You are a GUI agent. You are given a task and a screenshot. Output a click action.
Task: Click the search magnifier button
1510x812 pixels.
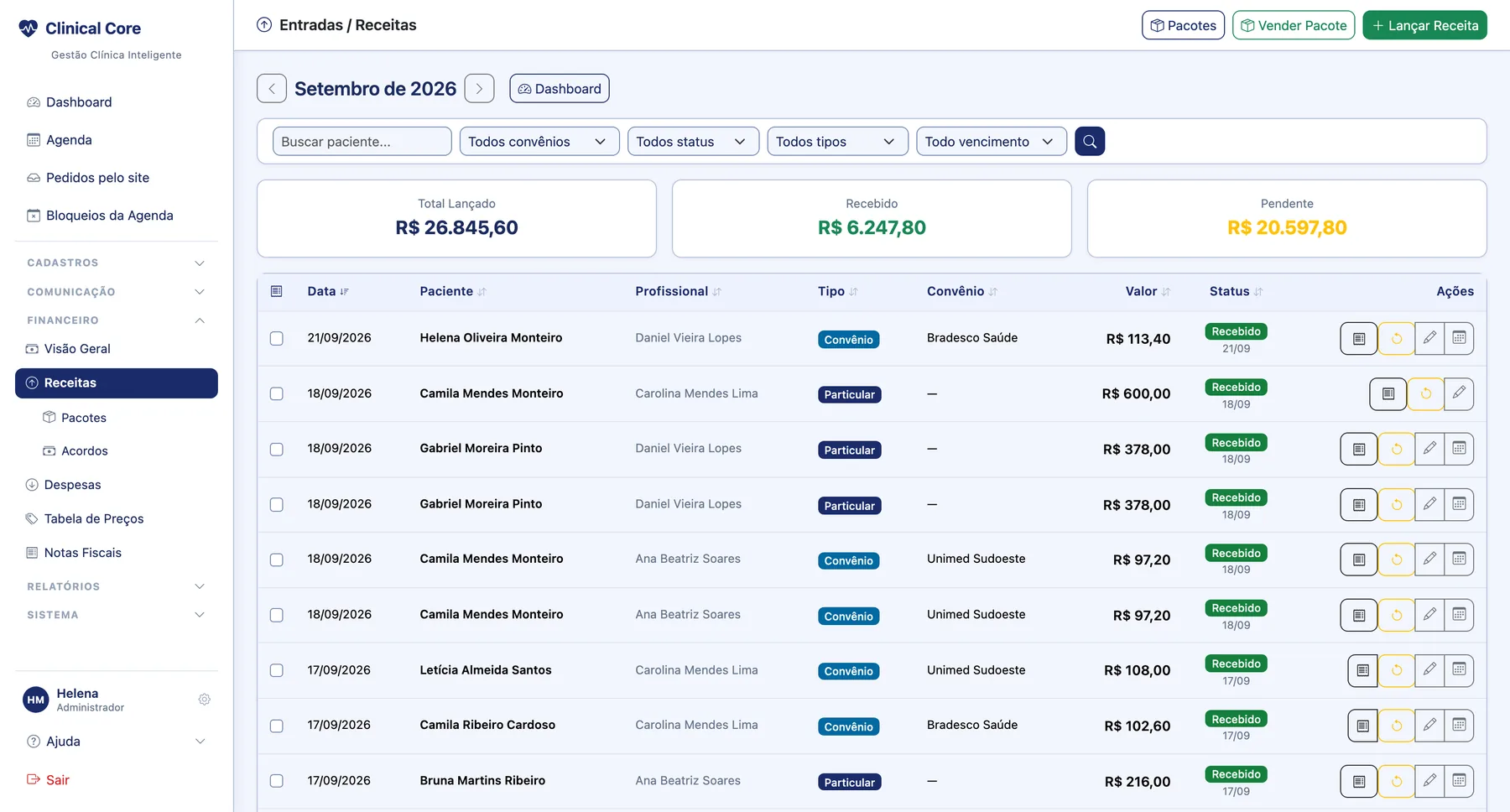click(x=1090, y=141)
